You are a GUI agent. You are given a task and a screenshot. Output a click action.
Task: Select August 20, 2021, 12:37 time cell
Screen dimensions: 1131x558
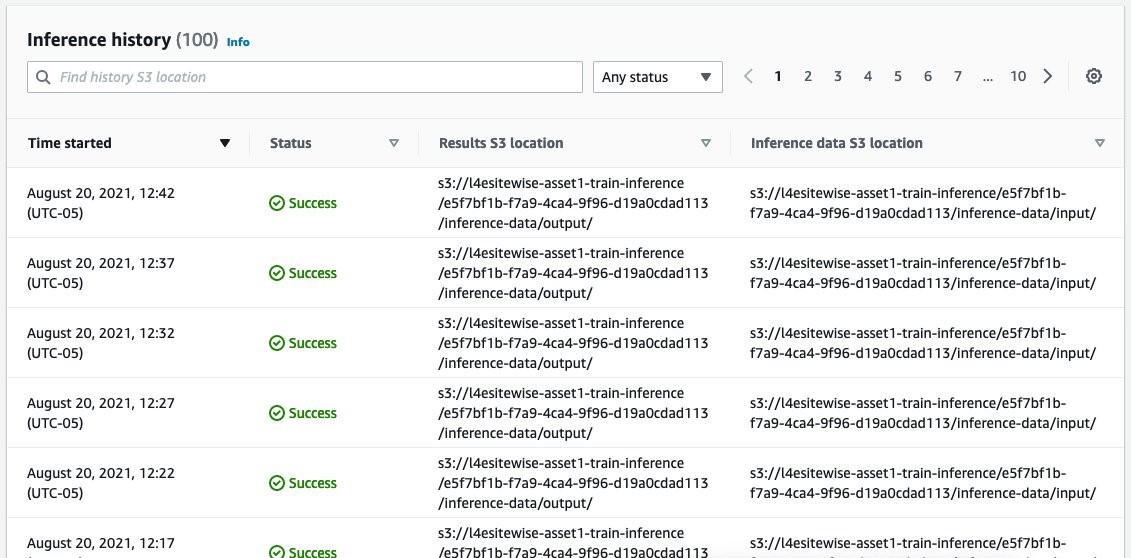coord(101,273)
